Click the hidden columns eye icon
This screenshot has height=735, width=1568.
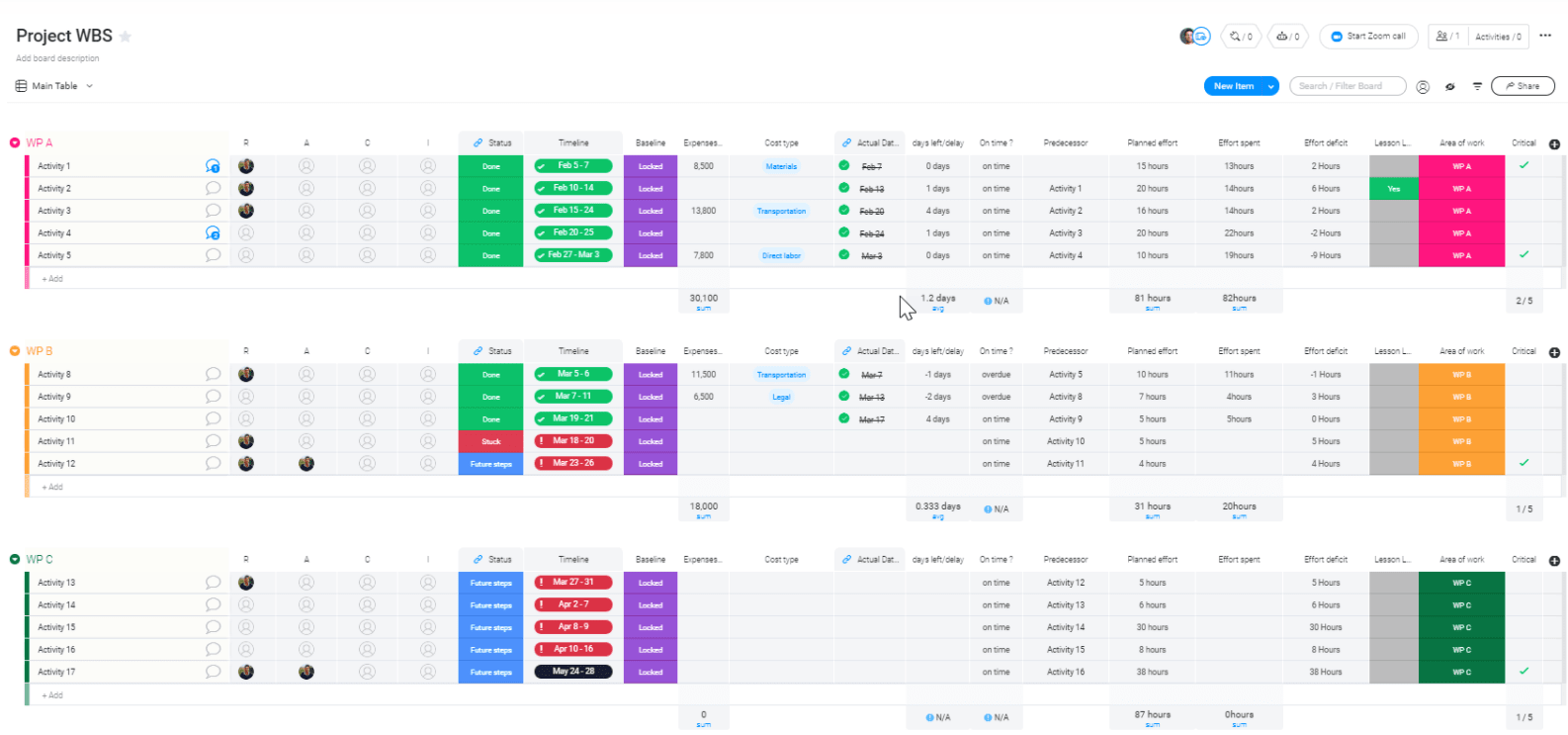tap(1450, 87)
